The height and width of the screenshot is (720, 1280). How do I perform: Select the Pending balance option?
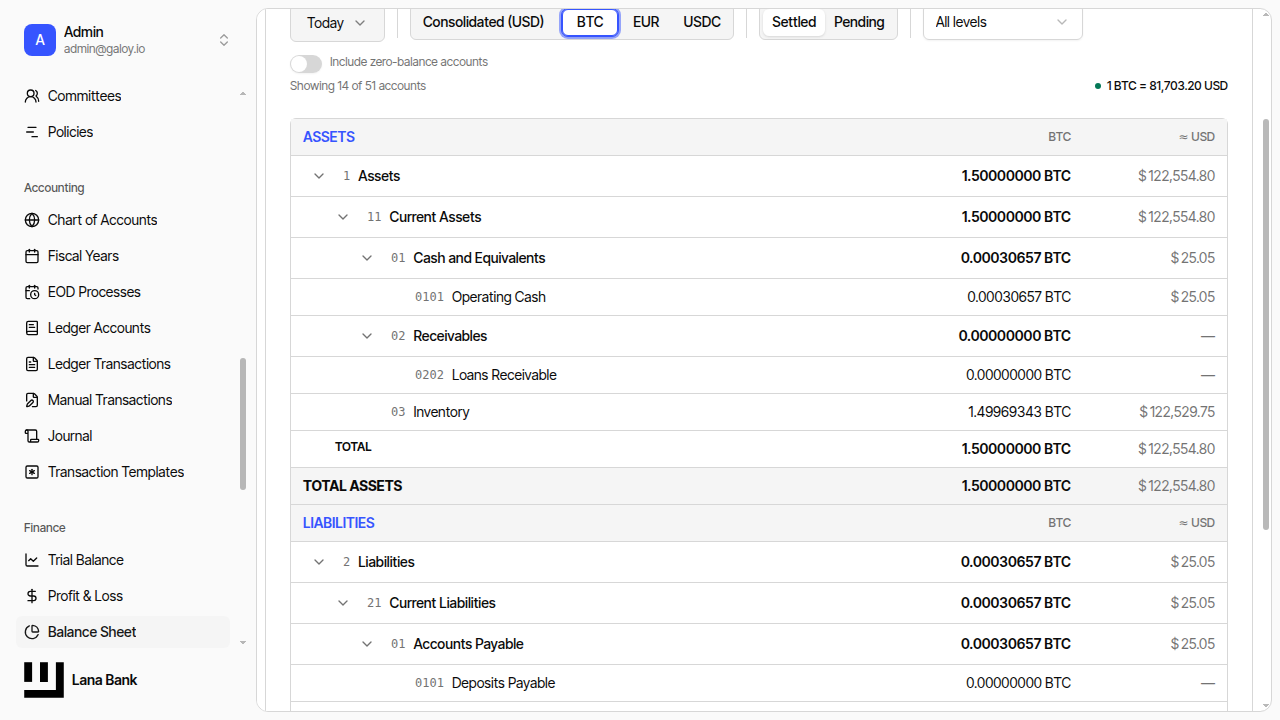(859, 22)
